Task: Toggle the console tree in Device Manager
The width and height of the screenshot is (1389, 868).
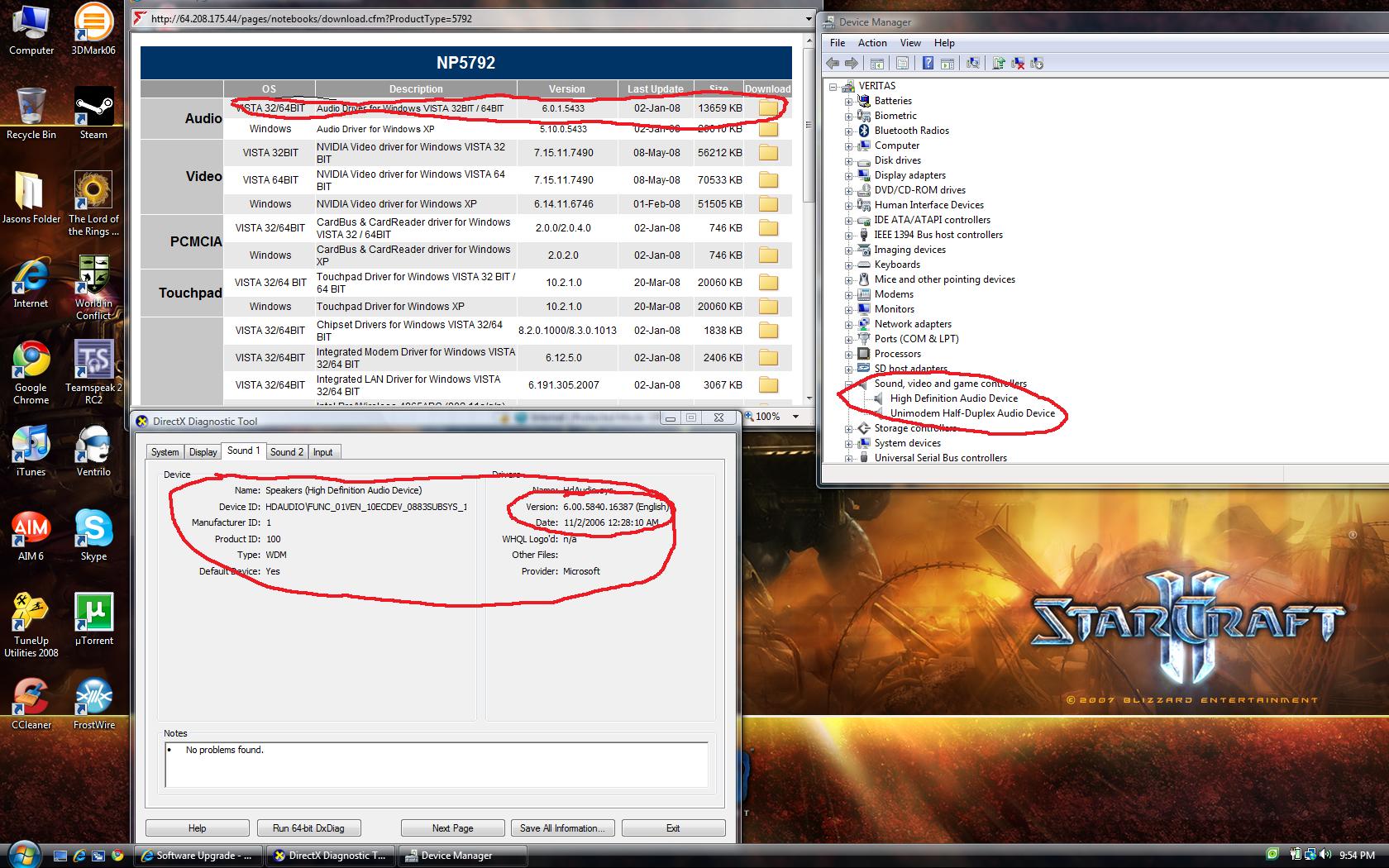Action: point(877,63)
